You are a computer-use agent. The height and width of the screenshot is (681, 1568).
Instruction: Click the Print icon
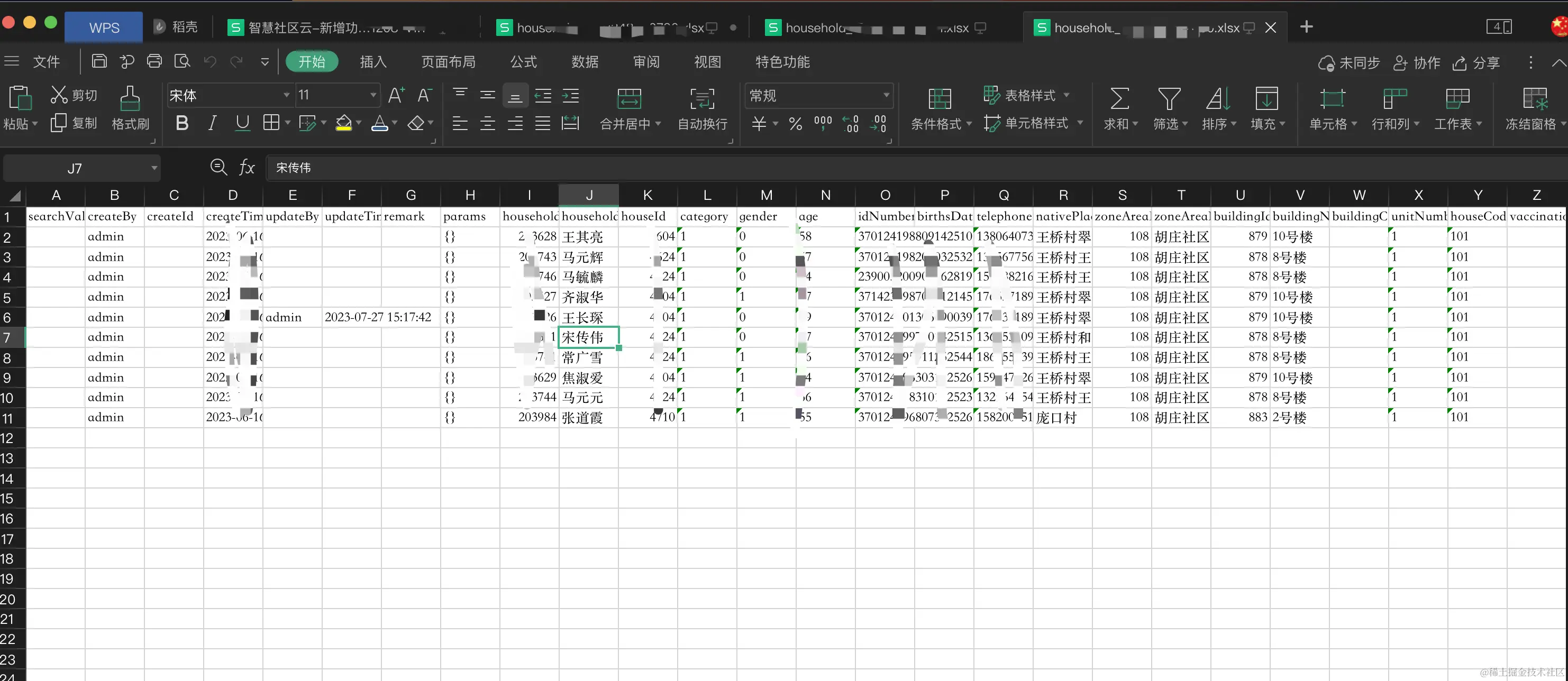[154, 61]
